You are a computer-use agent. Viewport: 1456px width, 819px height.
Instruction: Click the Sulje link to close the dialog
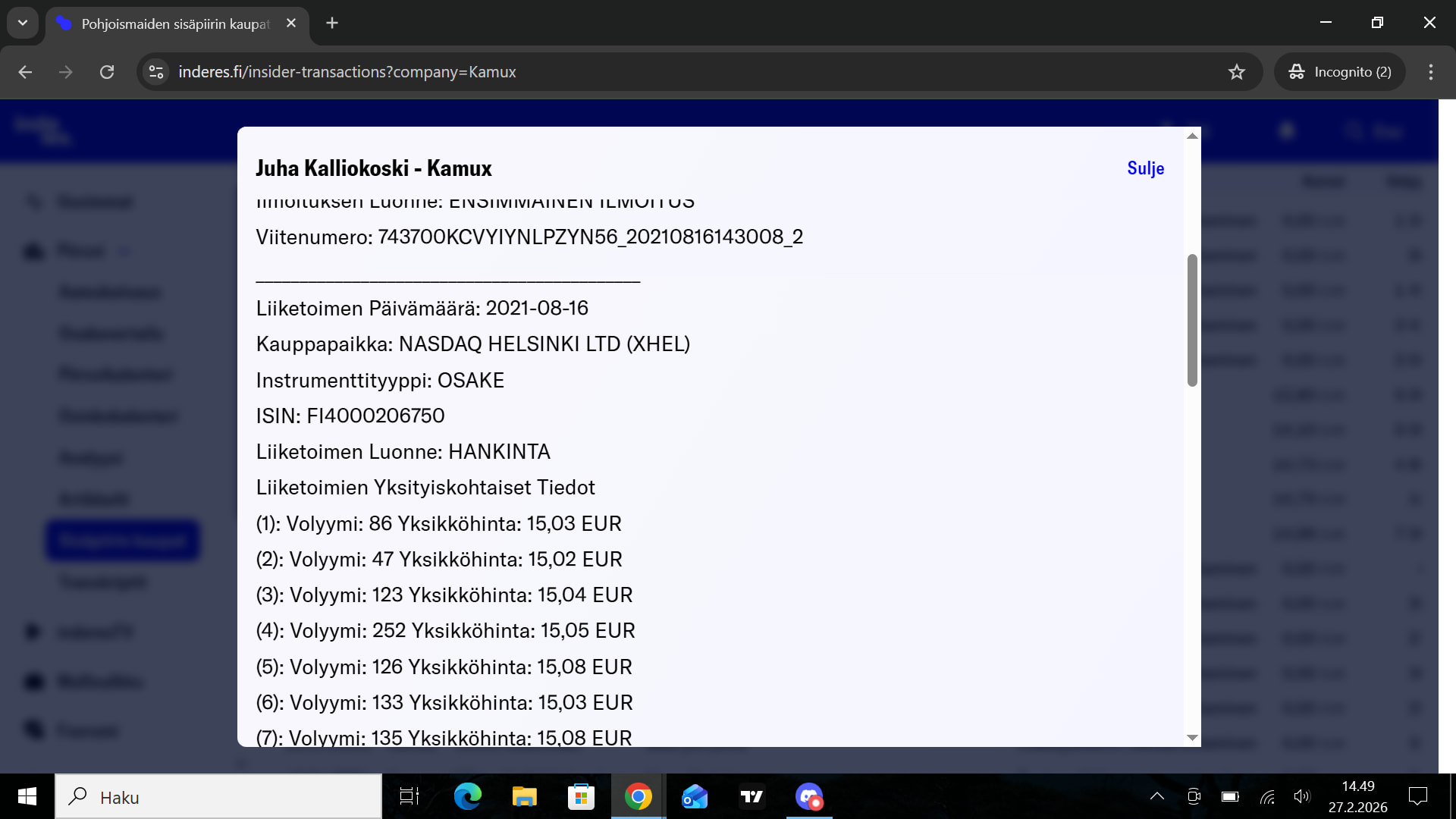(1145, 168)
